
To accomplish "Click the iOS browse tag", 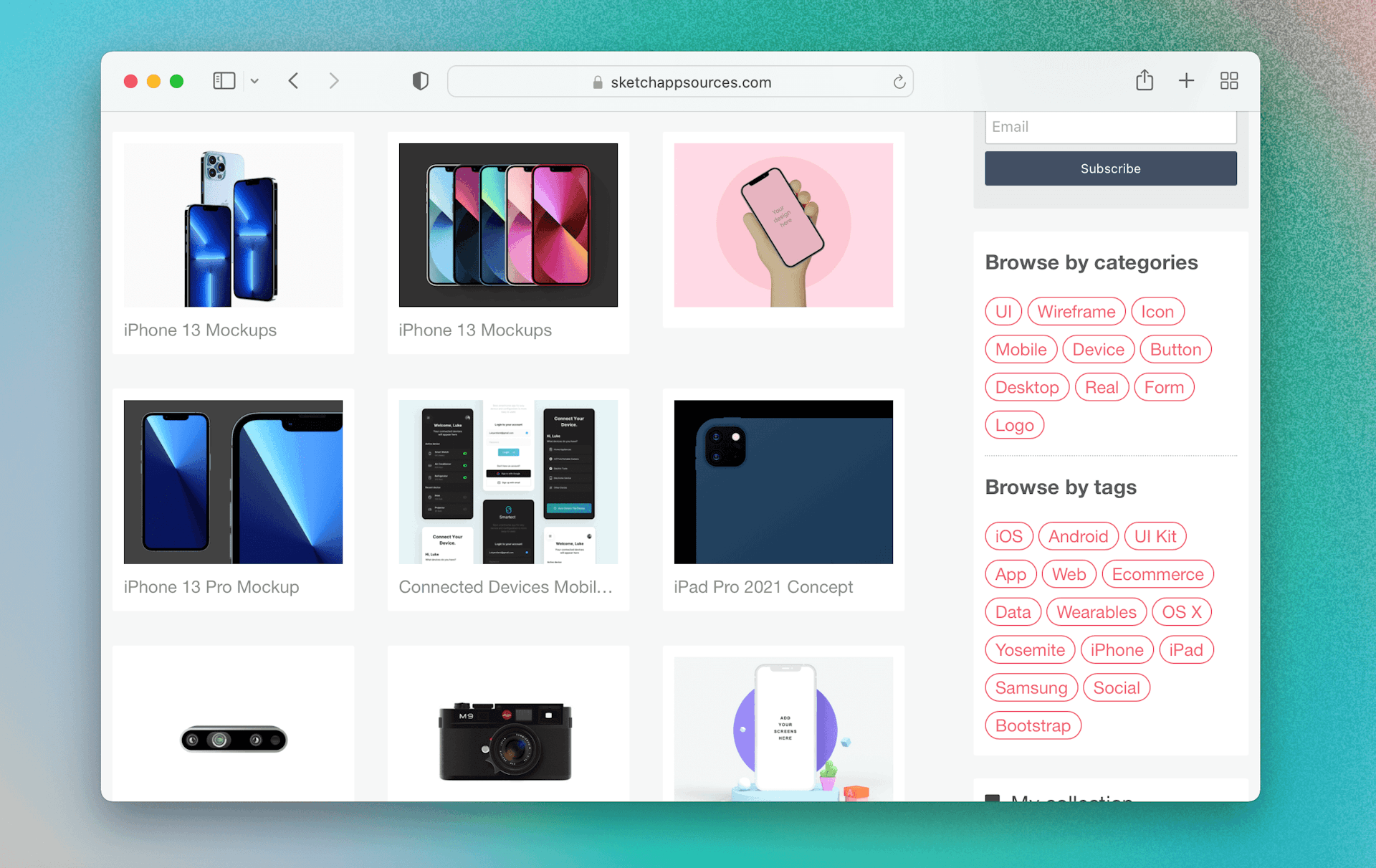I will coord(1008,535).
